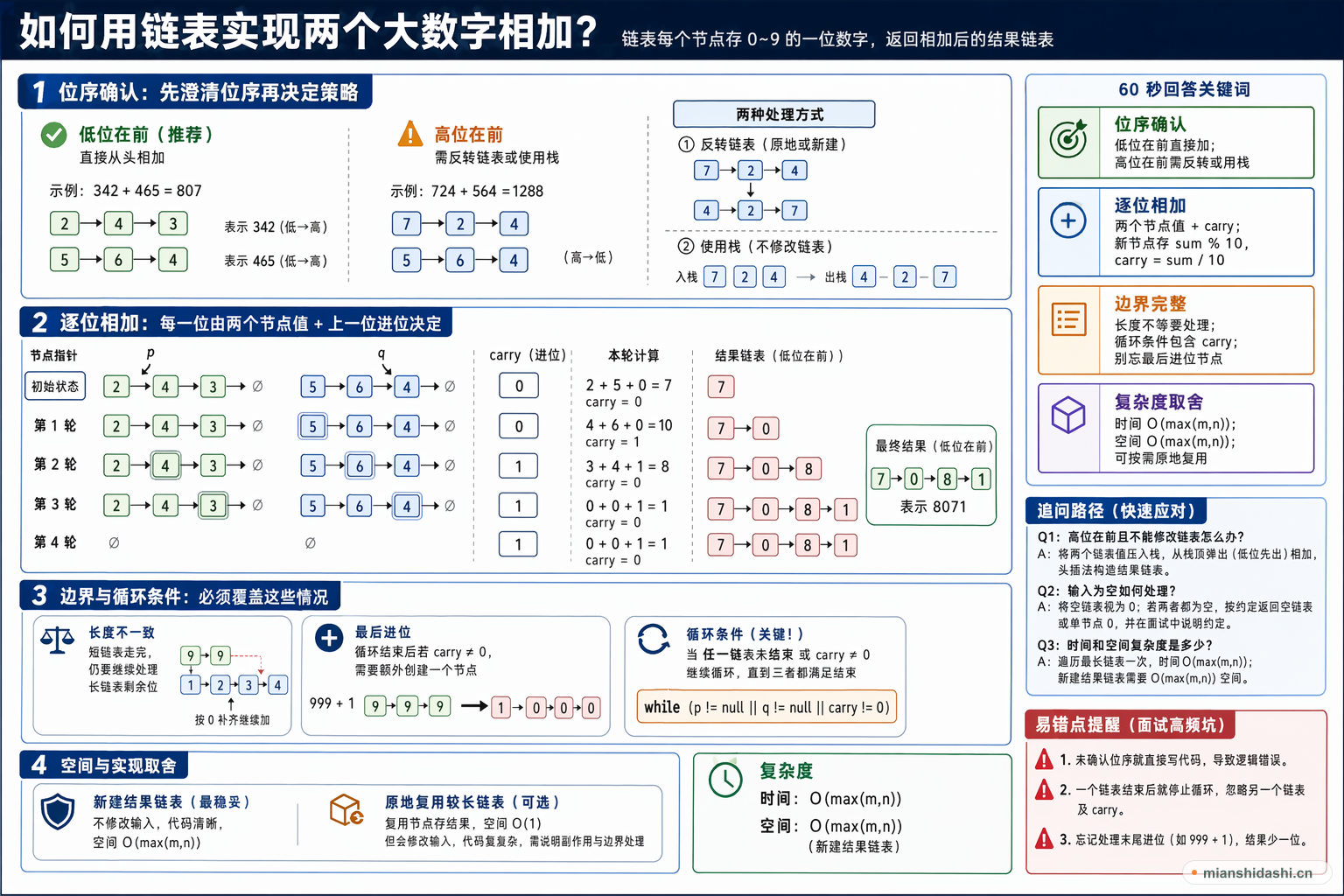The height and width of the screenshot is (896, 1344).
Task: Click the balance scale icon beside 长度不一致
Action: 58,640
